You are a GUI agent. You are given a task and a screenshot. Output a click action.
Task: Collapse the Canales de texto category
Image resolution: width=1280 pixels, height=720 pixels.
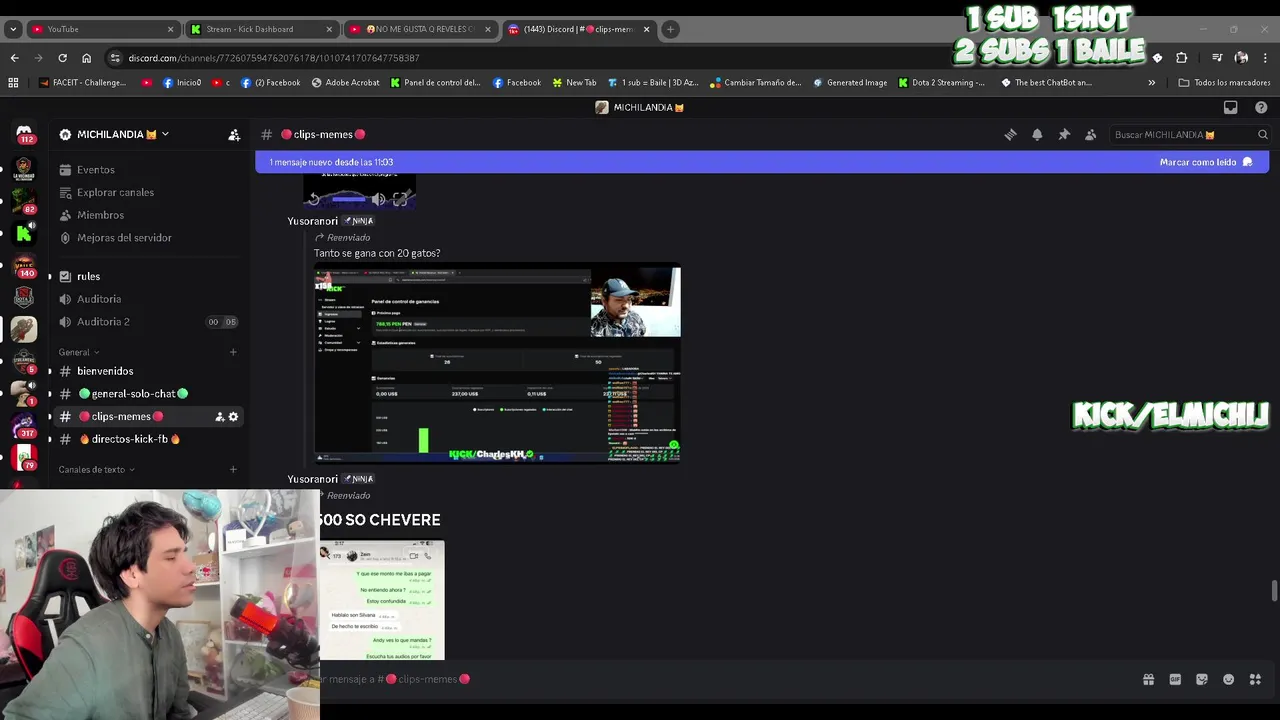pyautogui.click(x=96, y=469)
